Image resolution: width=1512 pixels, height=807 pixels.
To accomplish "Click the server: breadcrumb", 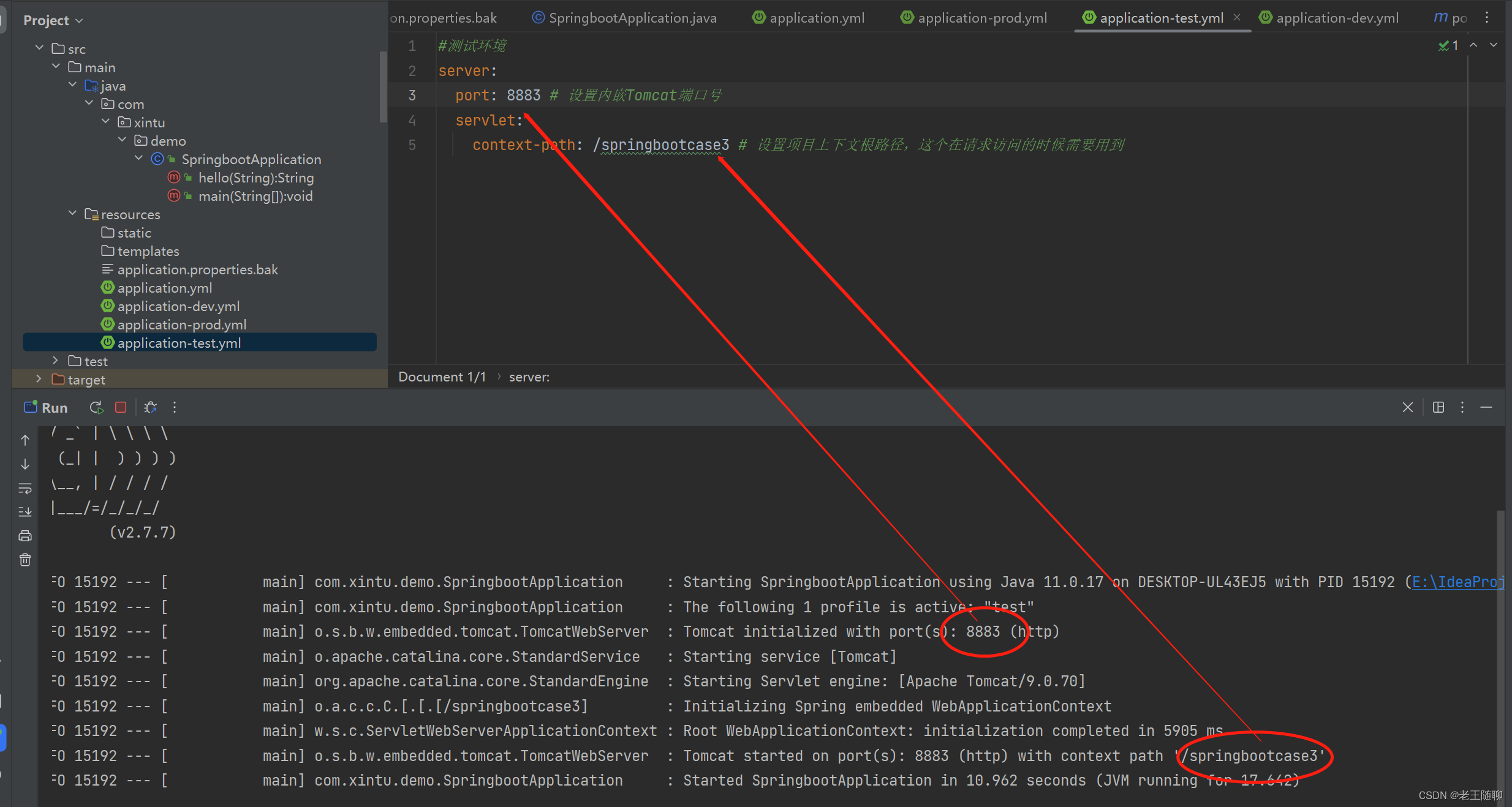I will tap(529, 377).
